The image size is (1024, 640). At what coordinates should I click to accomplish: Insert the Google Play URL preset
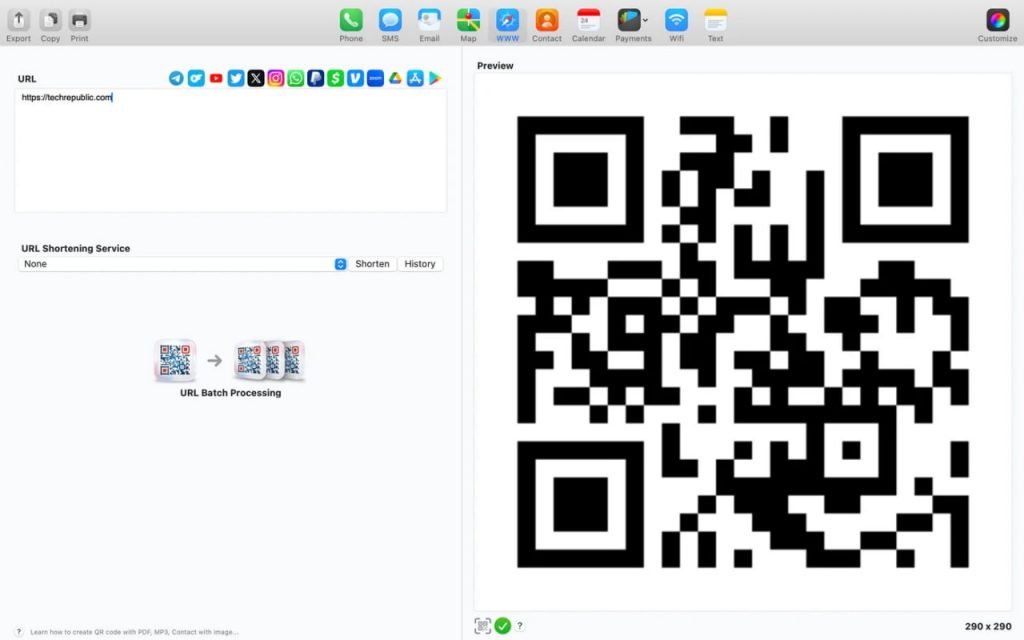(435, 77)
